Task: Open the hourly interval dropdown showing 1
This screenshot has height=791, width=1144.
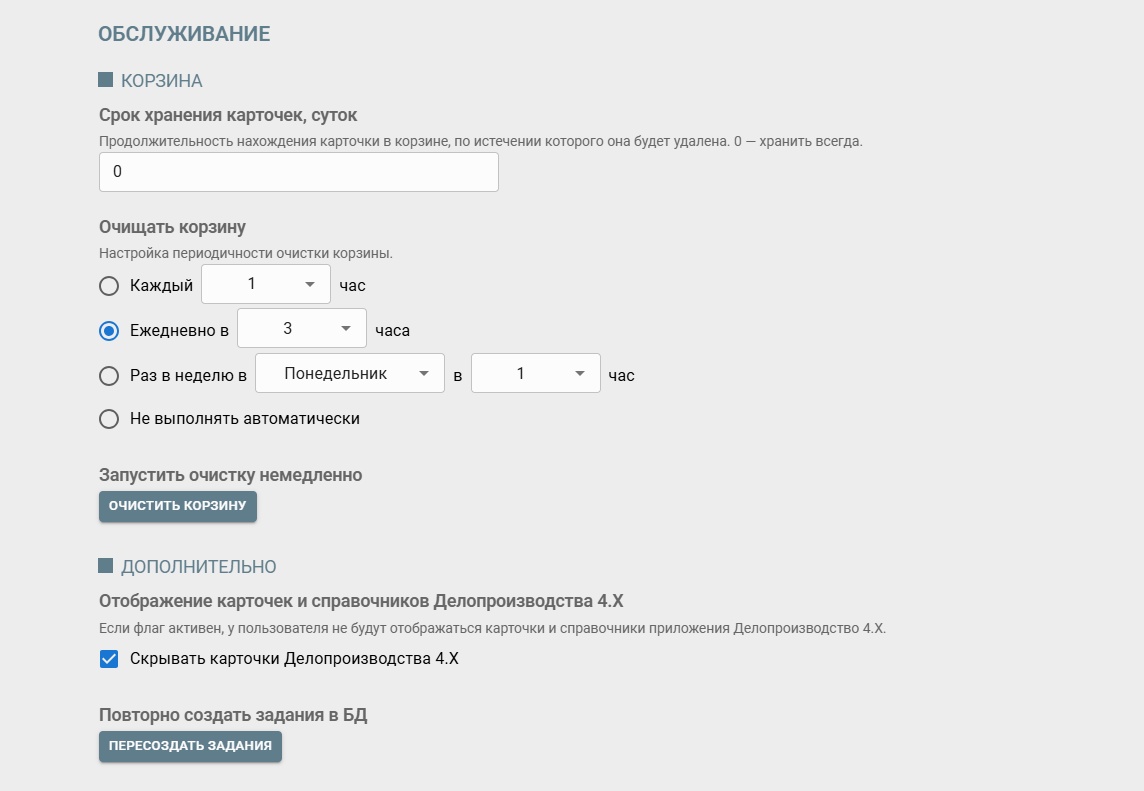Action: 265,284
